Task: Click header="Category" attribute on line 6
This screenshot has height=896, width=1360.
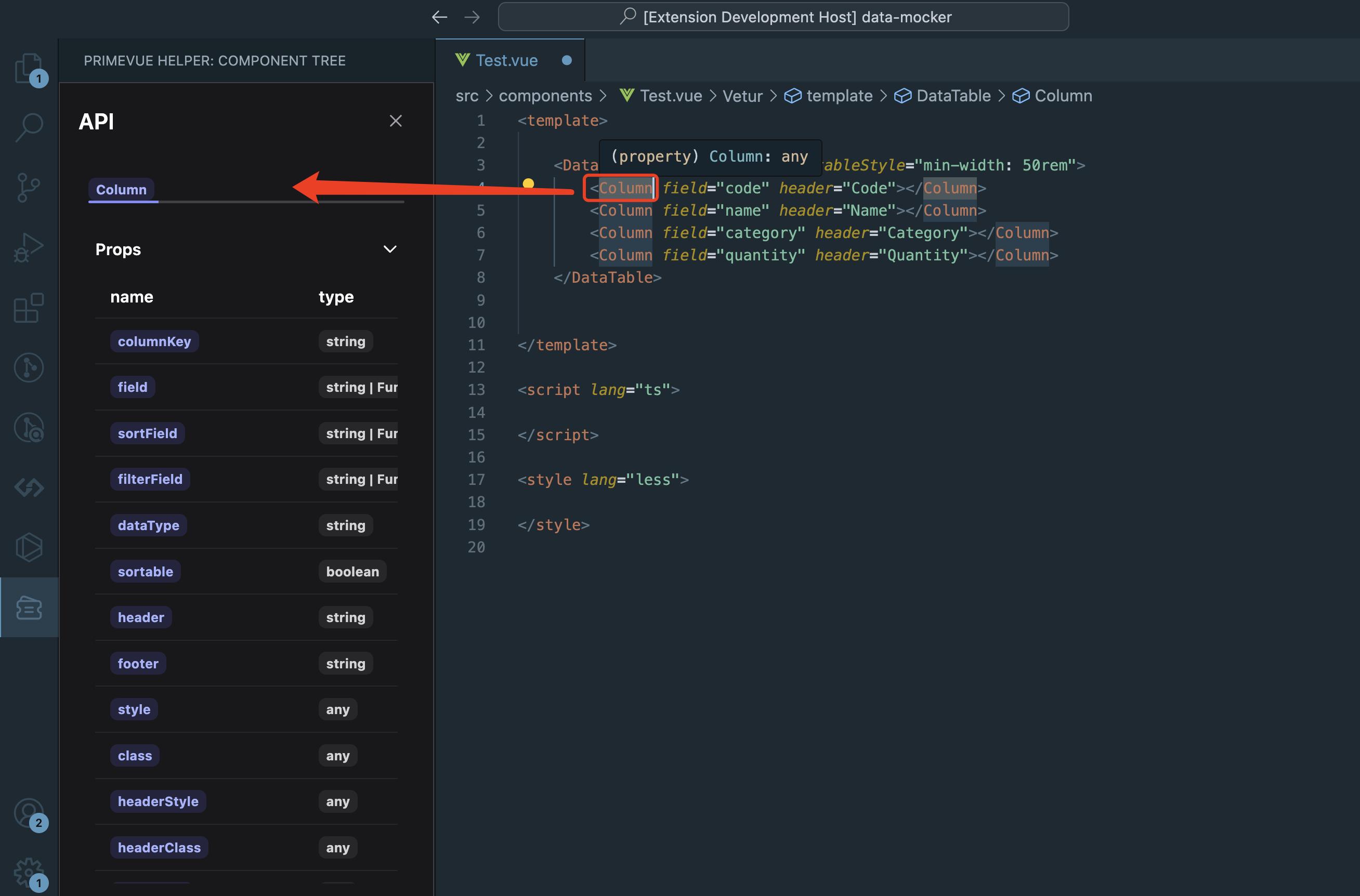Action: (x=892, y=233)
